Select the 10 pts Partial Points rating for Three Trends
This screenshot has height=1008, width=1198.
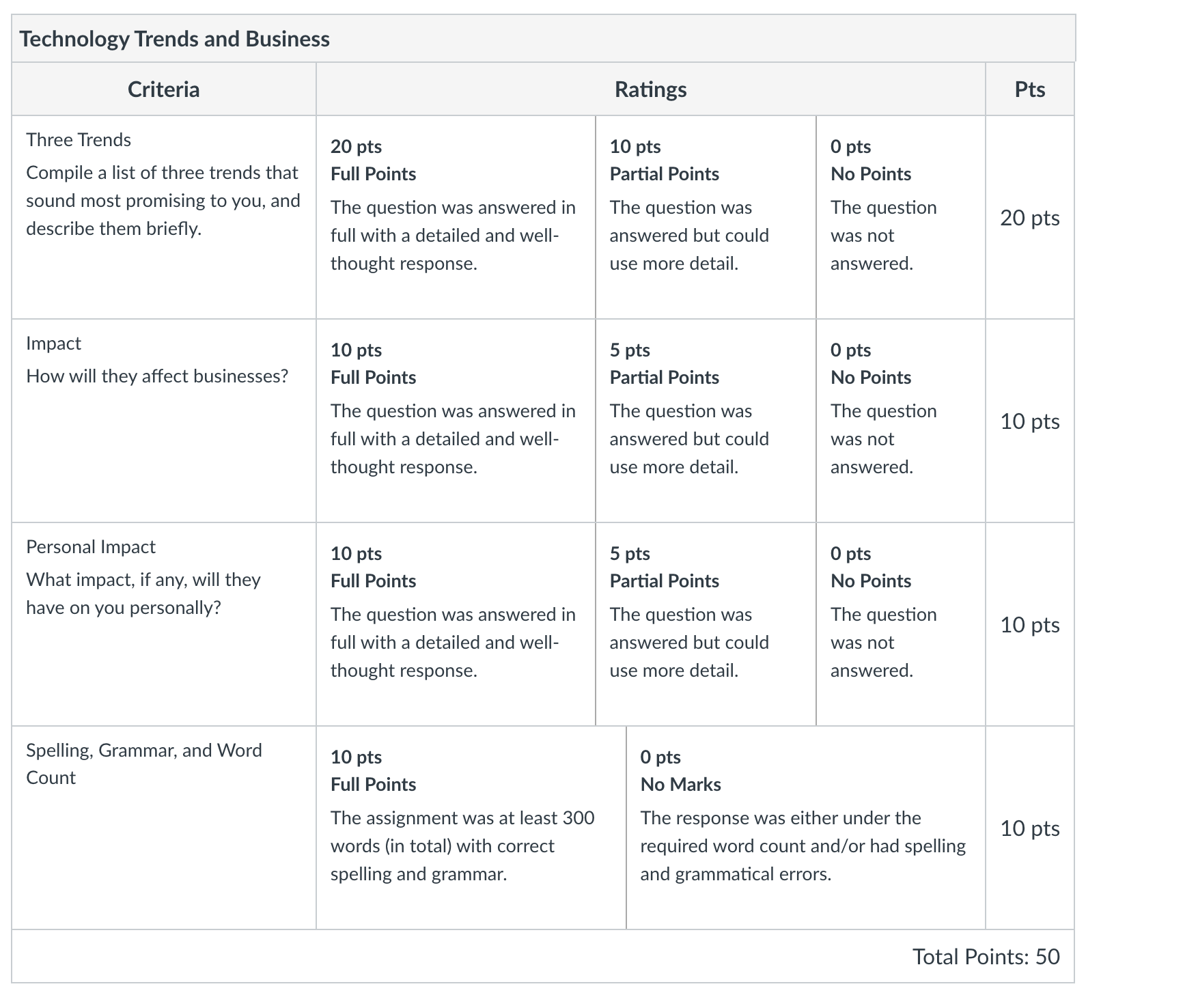click(x=706, y=217)
